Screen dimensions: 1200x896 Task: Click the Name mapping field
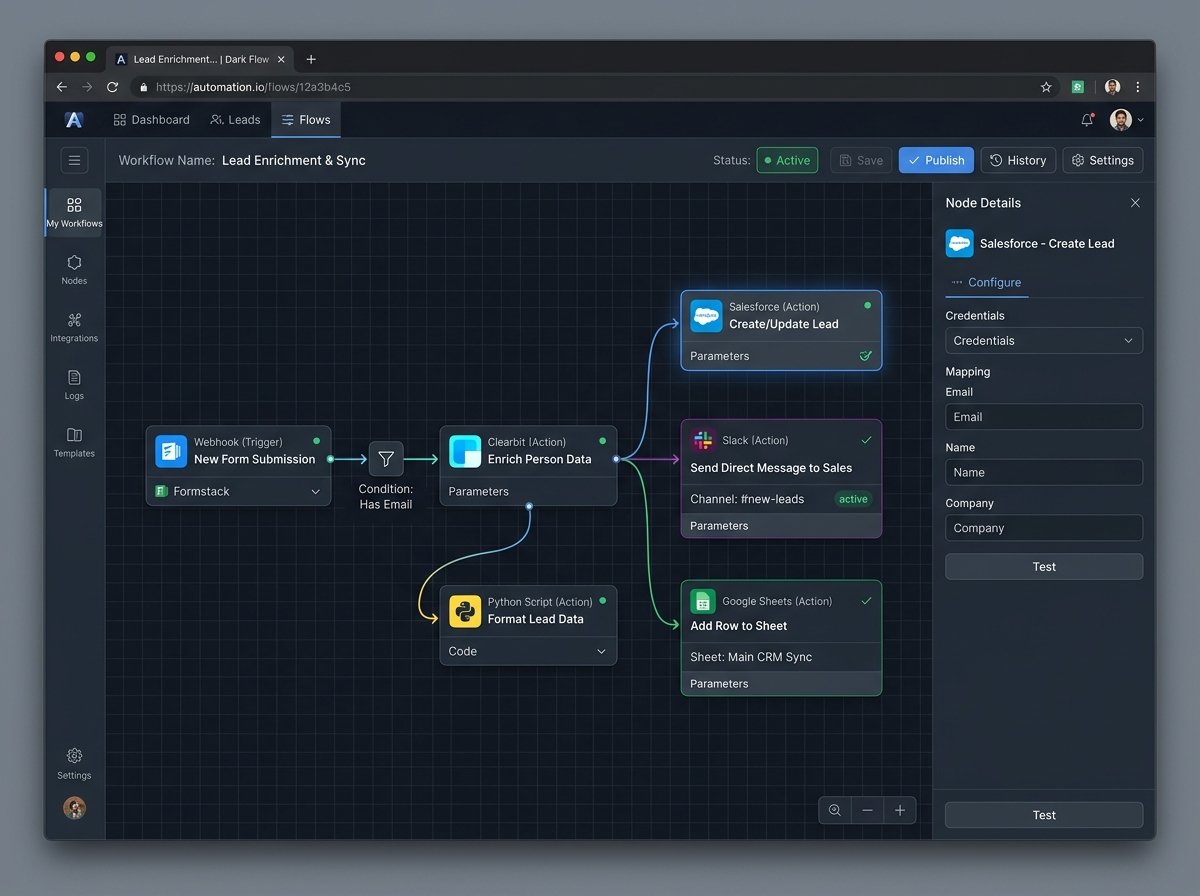tap(1044, 472)
